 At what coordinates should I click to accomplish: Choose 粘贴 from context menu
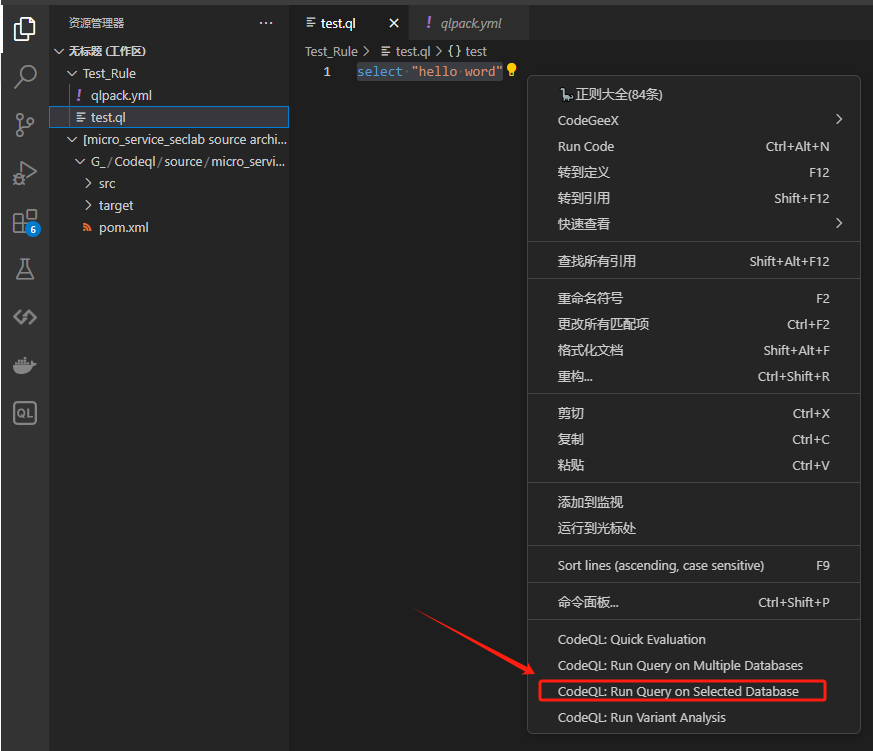pyautogui.click(x=694, y=465)
